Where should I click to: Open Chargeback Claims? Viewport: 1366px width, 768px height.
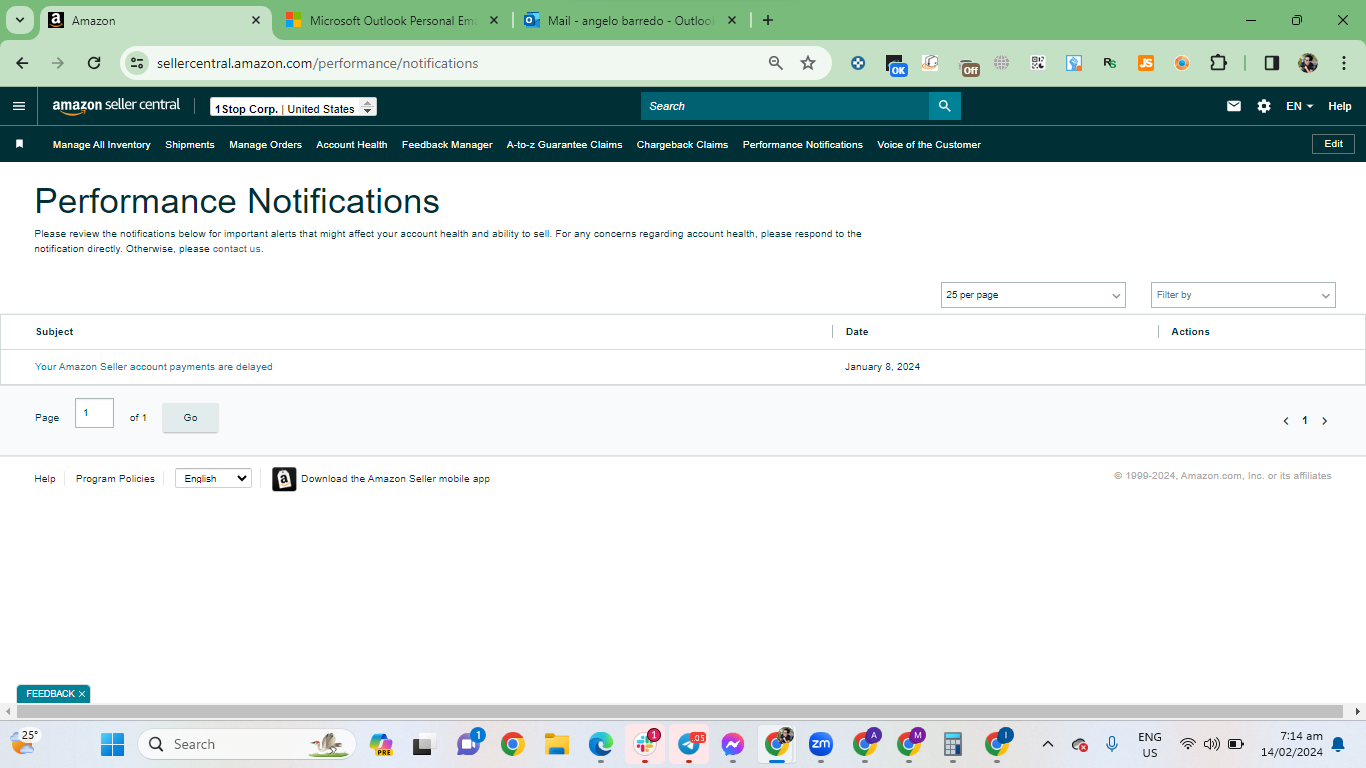coord(682,145)
